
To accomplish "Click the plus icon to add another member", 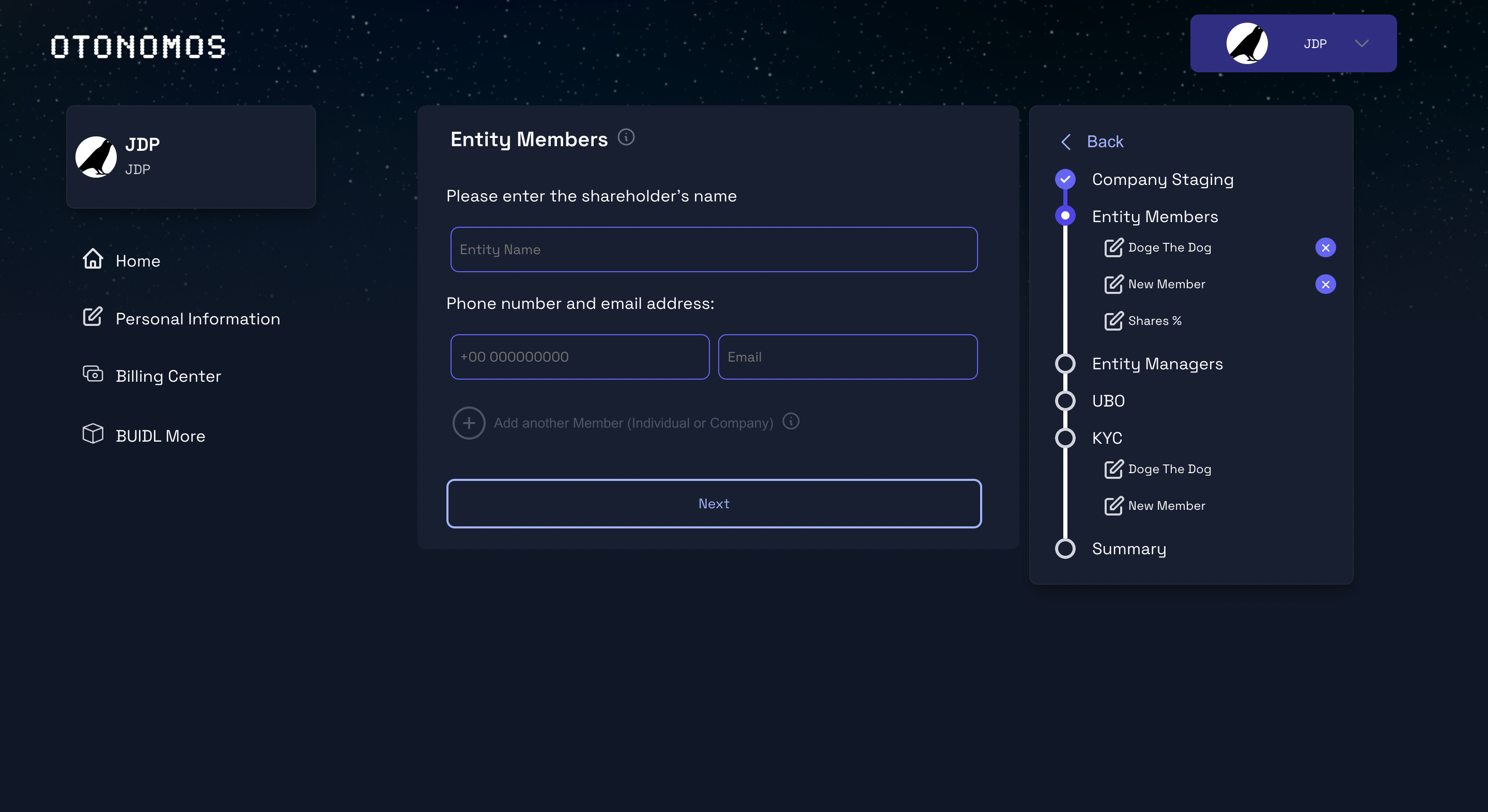I will 469,423.
